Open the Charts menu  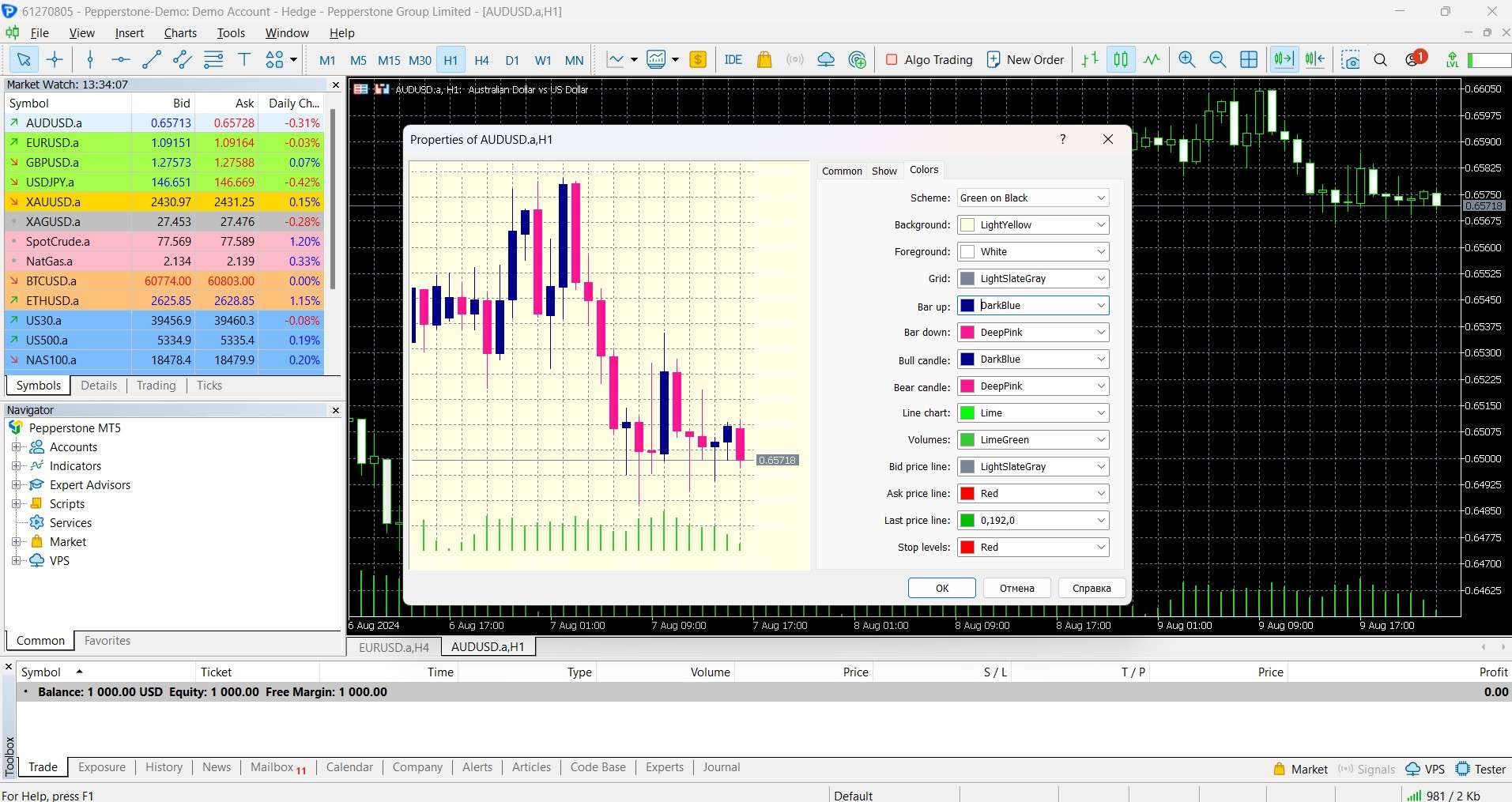pos(180,32)
